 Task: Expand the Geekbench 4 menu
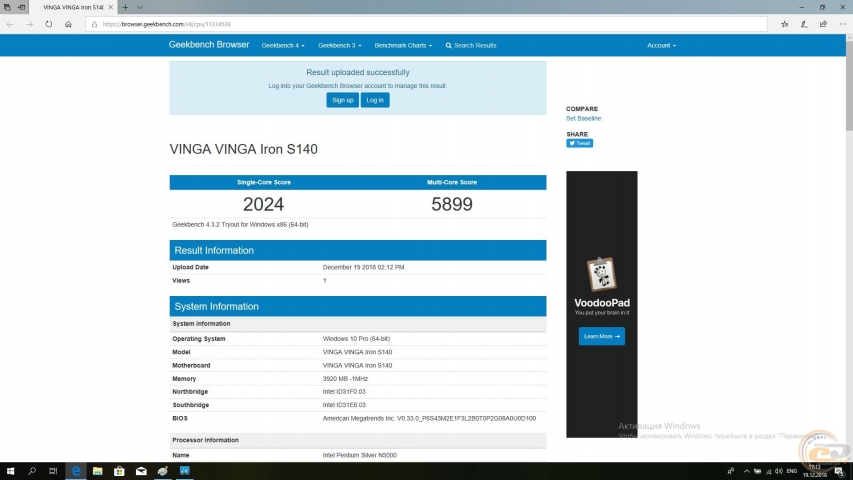pyautogui.click(x=283, y=46)
